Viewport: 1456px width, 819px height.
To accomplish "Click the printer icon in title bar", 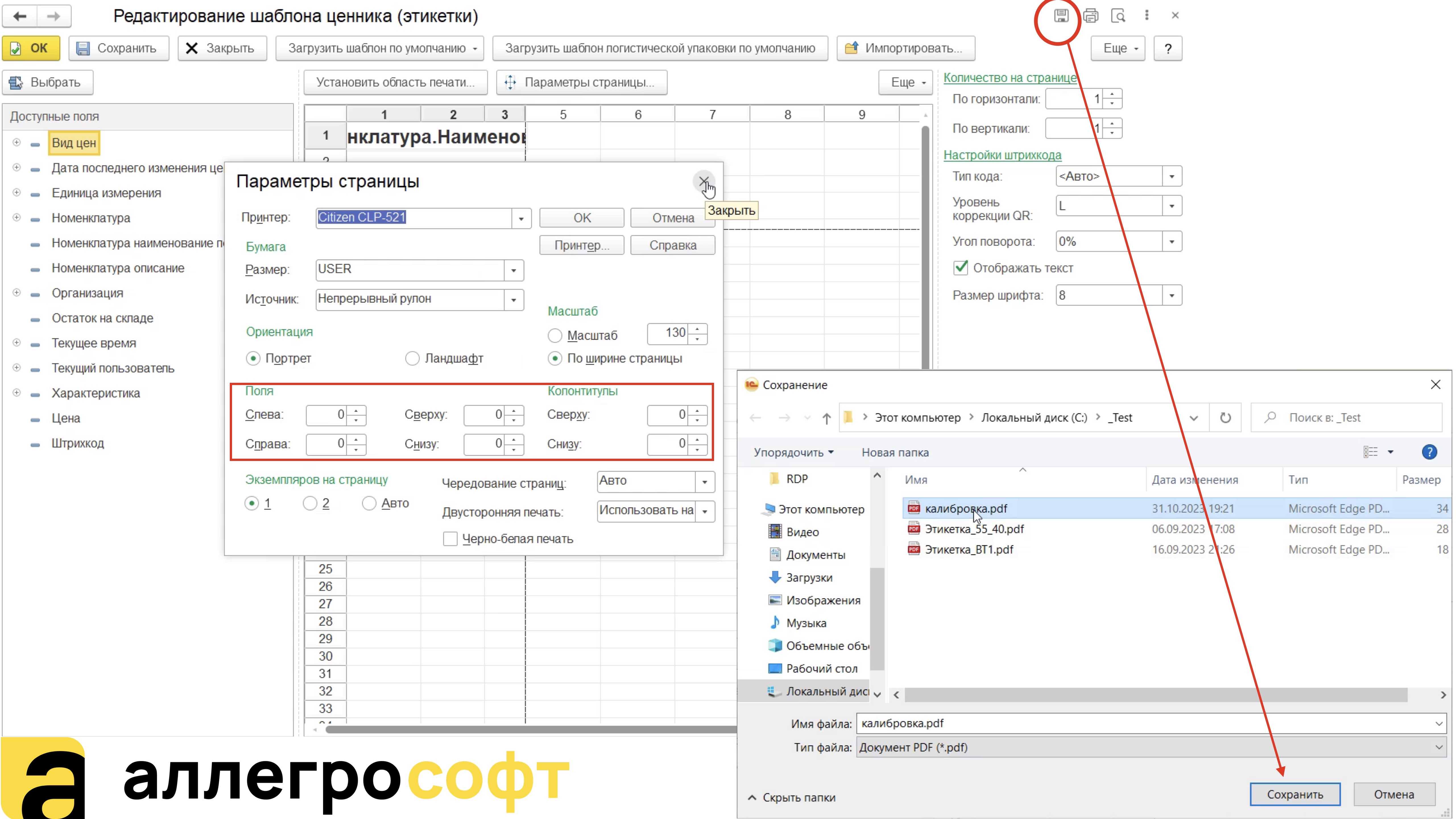I will [1090, 16].
